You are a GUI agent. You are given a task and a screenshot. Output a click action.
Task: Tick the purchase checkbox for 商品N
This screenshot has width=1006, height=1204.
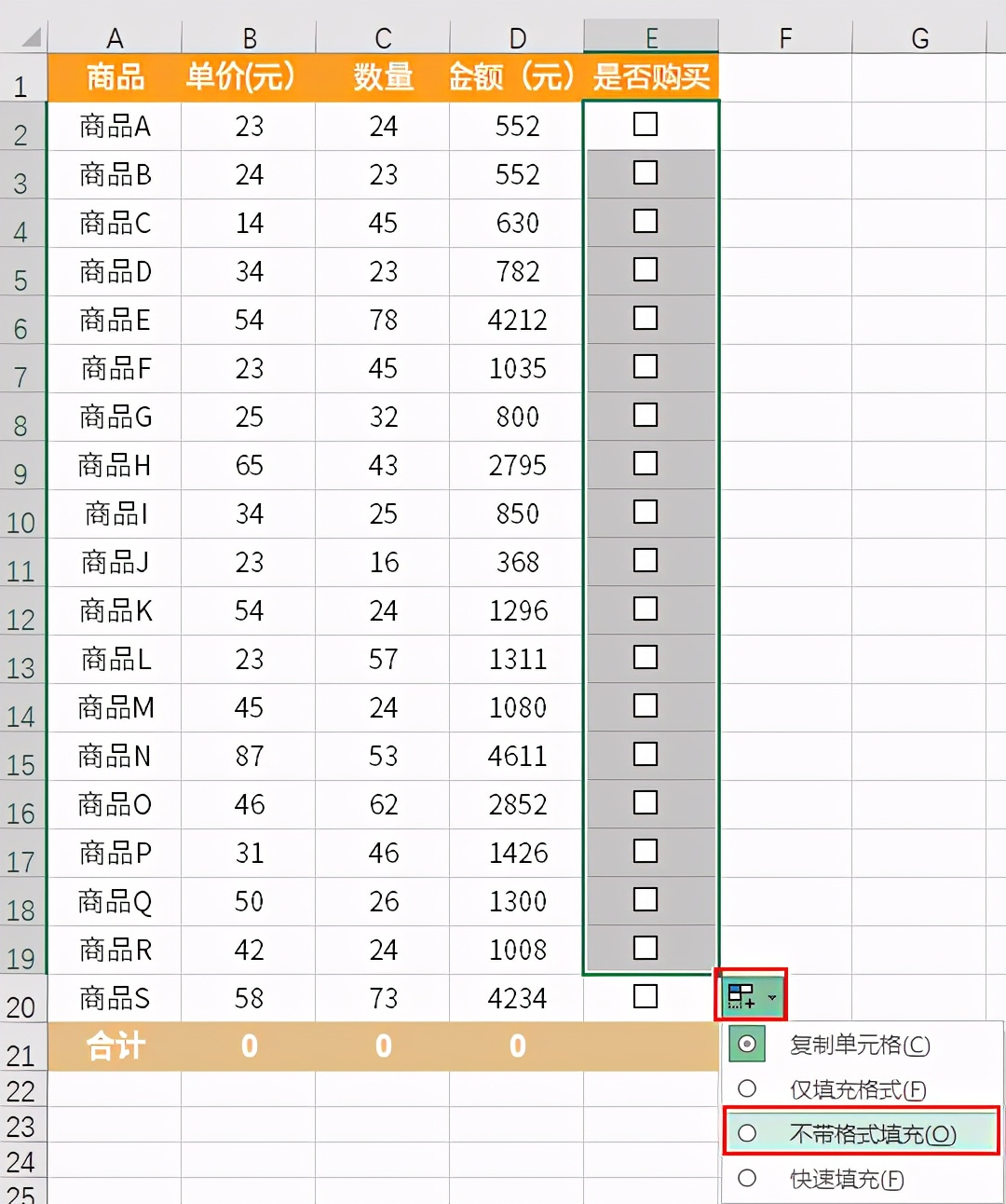pos(646,754)
